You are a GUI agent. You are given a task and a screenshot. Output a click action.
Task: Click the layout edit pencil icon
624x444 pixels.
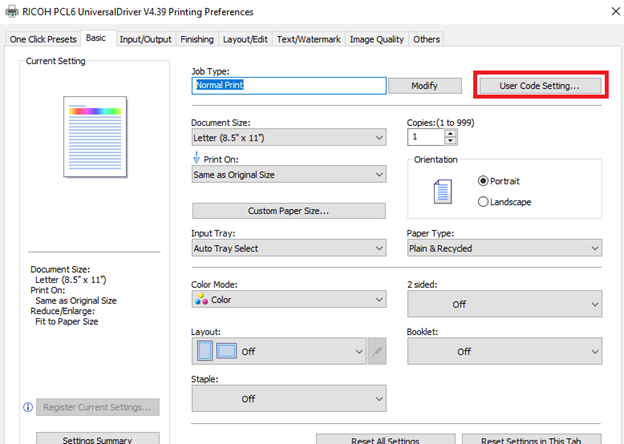(377, 351)
